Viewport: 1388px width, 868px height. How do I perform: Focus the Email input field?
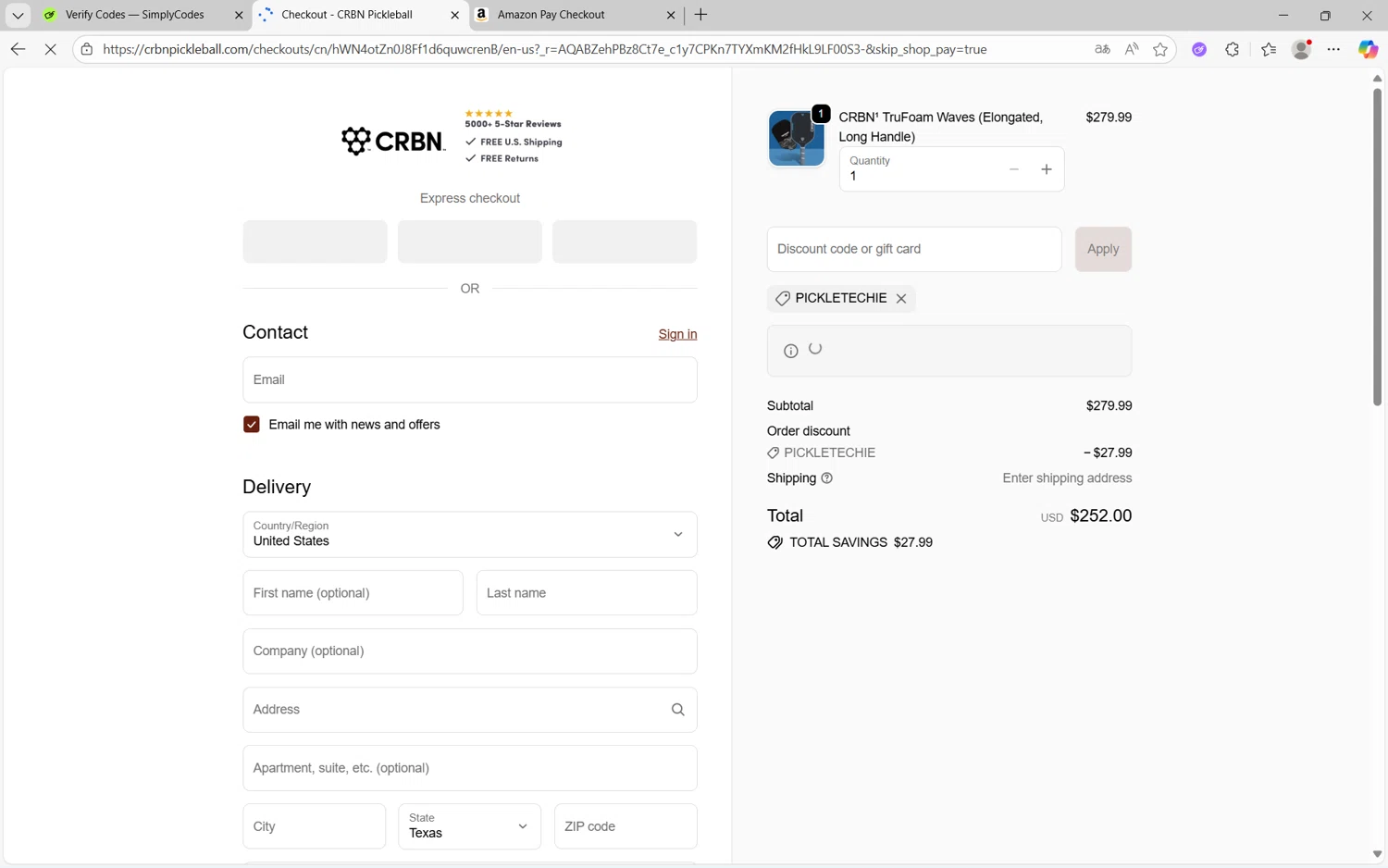click(469, 379)
